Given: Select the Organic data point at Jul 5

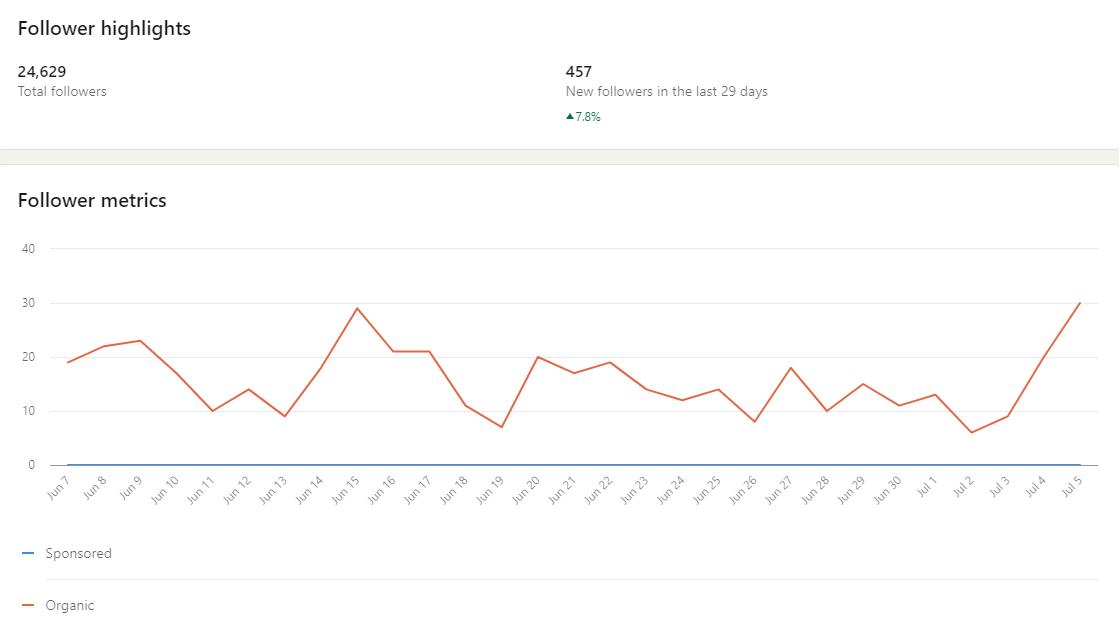Looking at the screenshot, I should point(1080,303).
